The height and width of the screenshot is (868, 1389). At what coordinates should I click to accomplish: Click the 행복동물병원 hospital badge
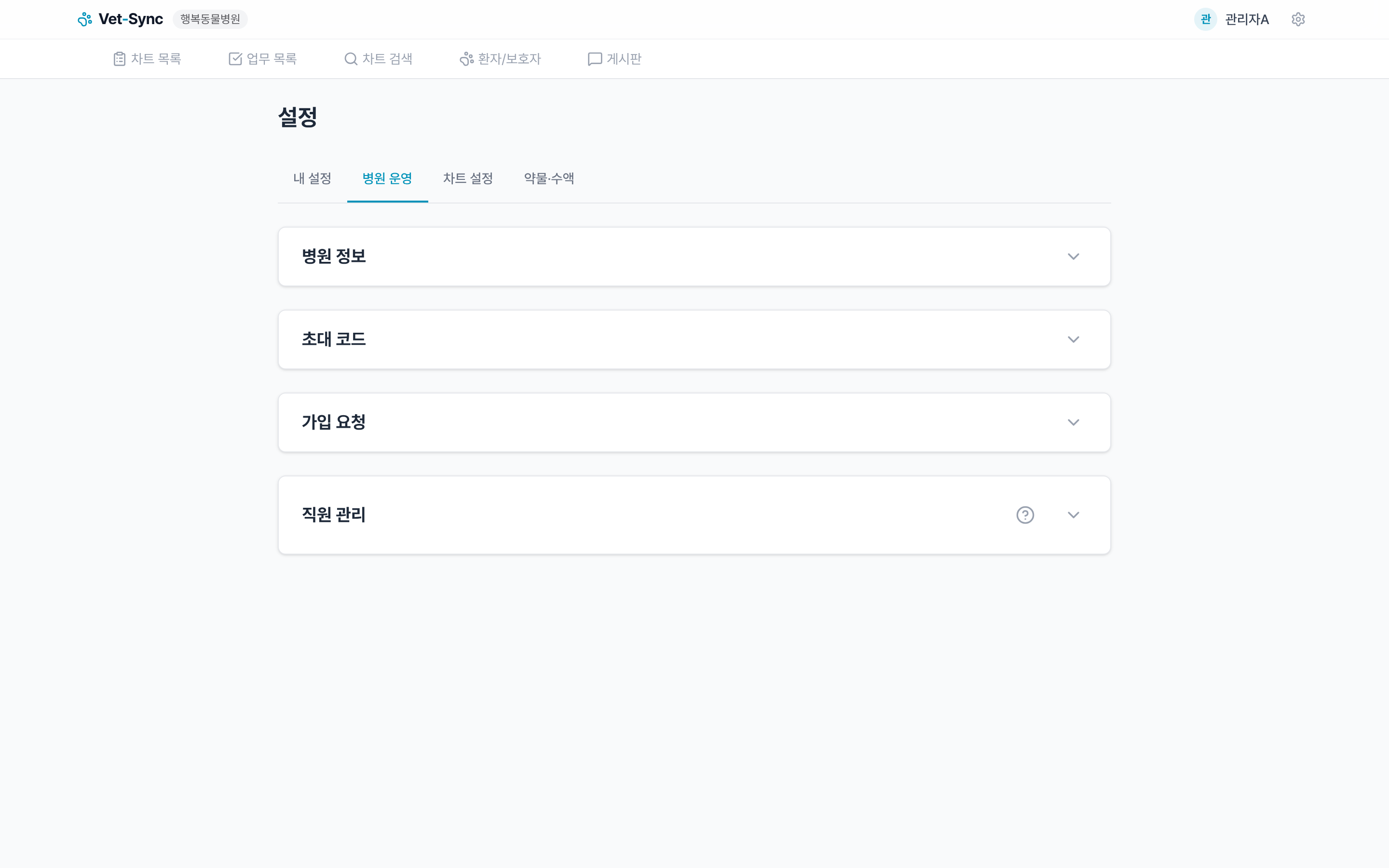coord(209,19)
